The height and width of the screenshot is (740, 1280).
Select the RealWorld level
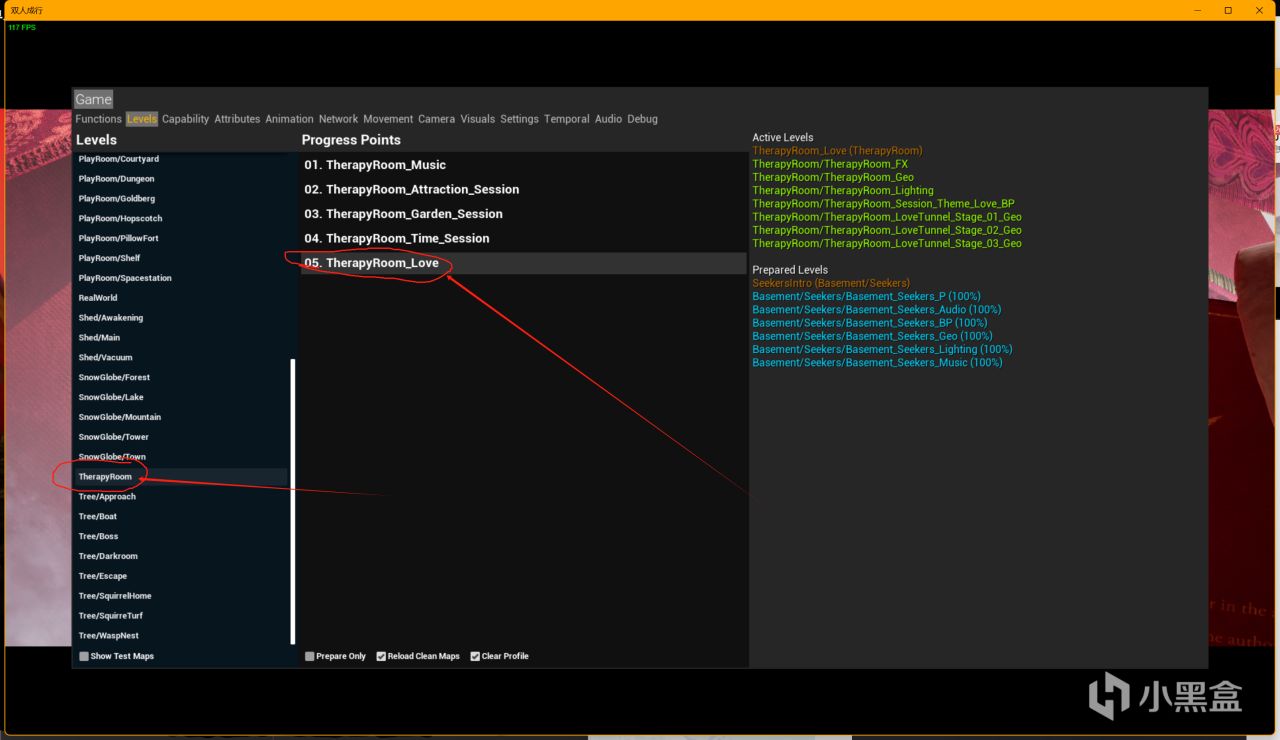(x=182, y=298)
